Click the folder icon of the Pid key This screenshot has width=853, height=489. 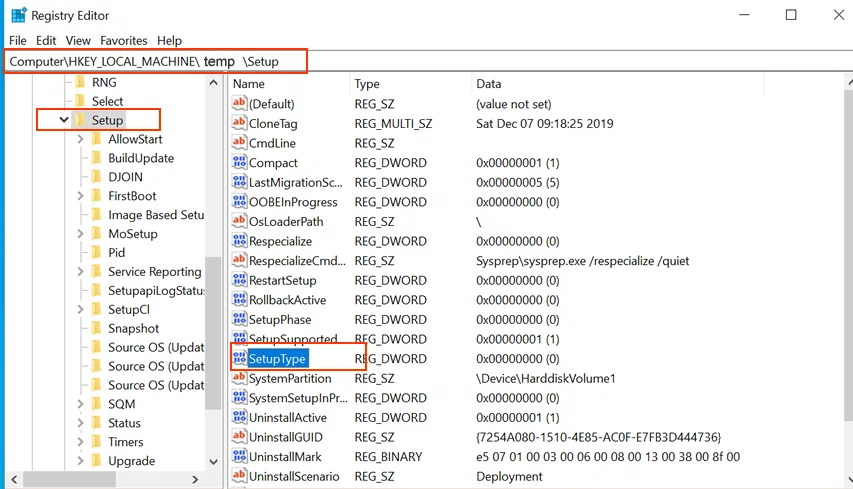point(96,252)
